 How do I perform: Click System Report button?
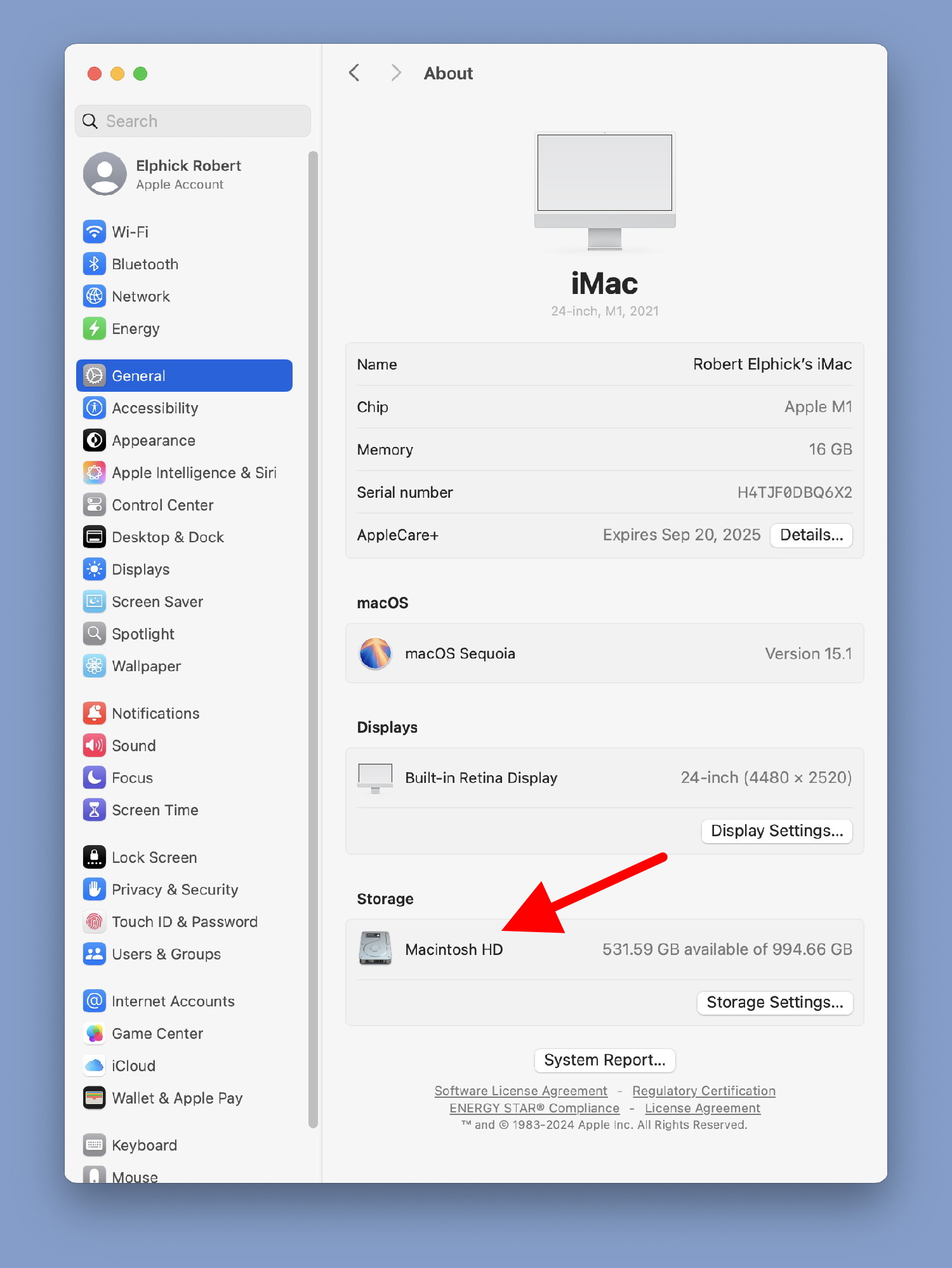pyautogui.click(x=605, y=1060)
